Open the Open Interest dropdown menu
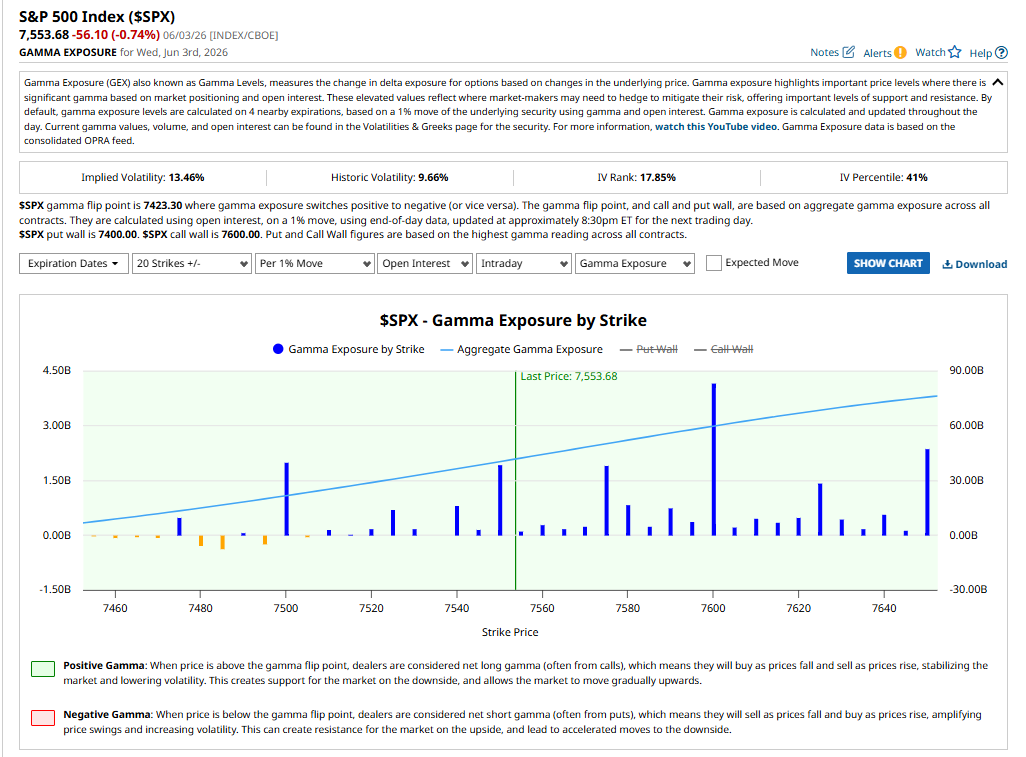This screenshot has width=1026, height=757. point(425,264)
